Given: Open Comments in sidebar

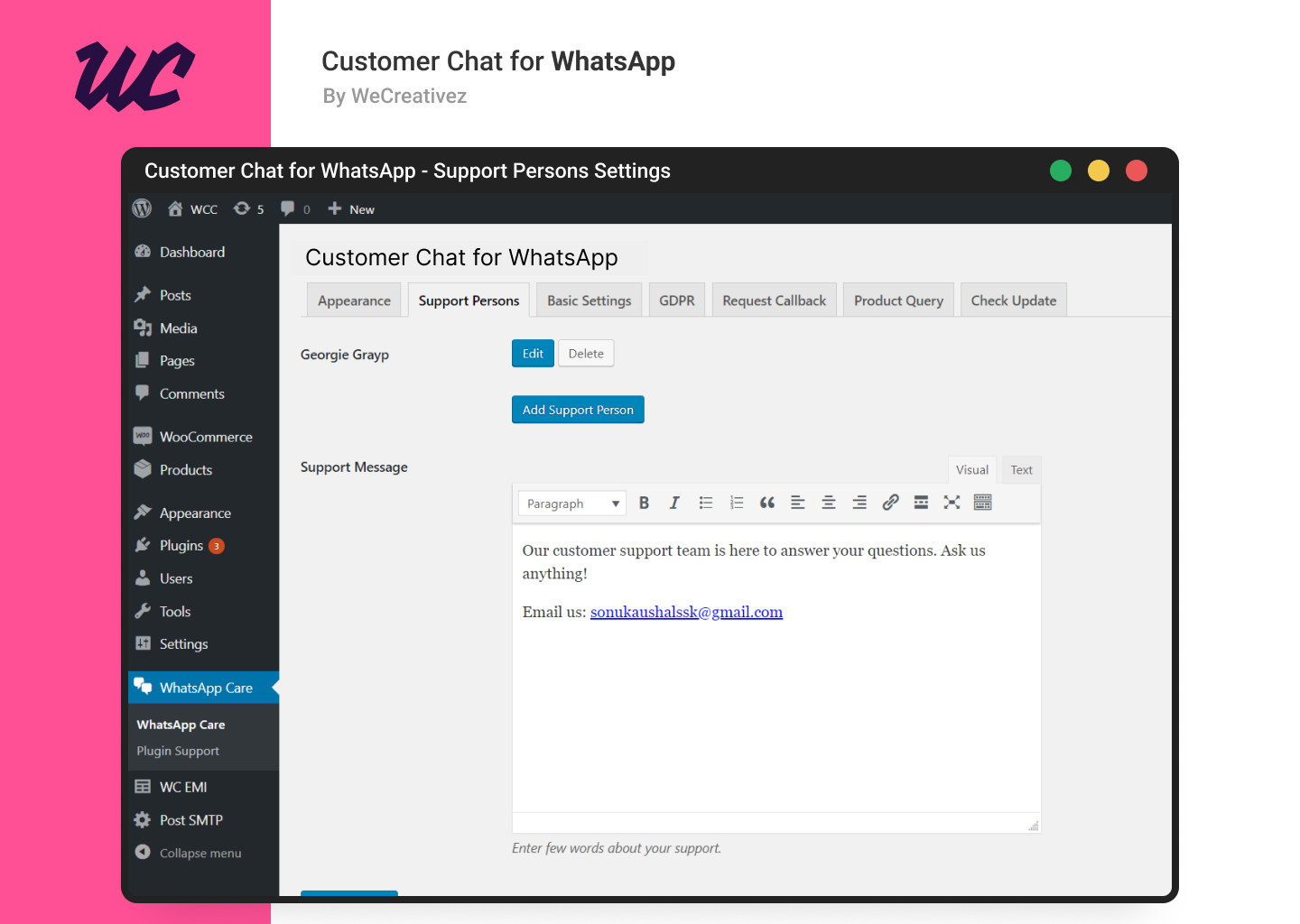Looking at the screenshot, I should point(203,393).
